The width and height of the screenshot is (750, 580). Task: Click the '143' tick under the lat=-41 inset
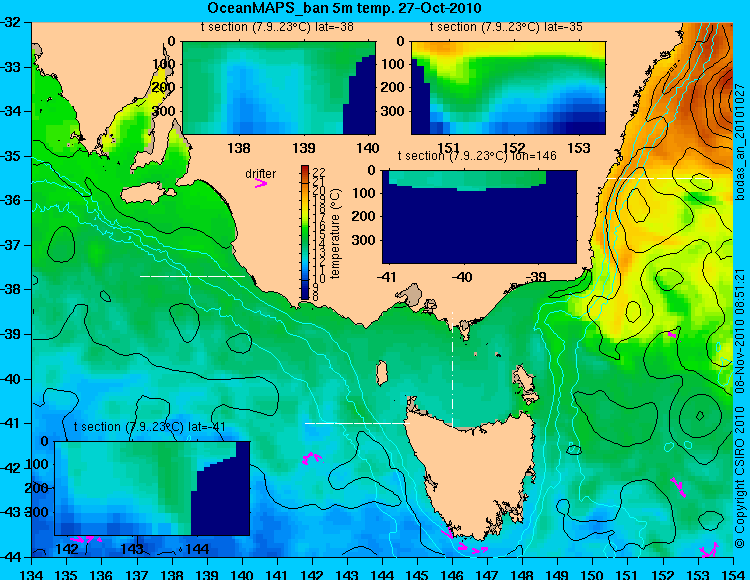(132, 548)
